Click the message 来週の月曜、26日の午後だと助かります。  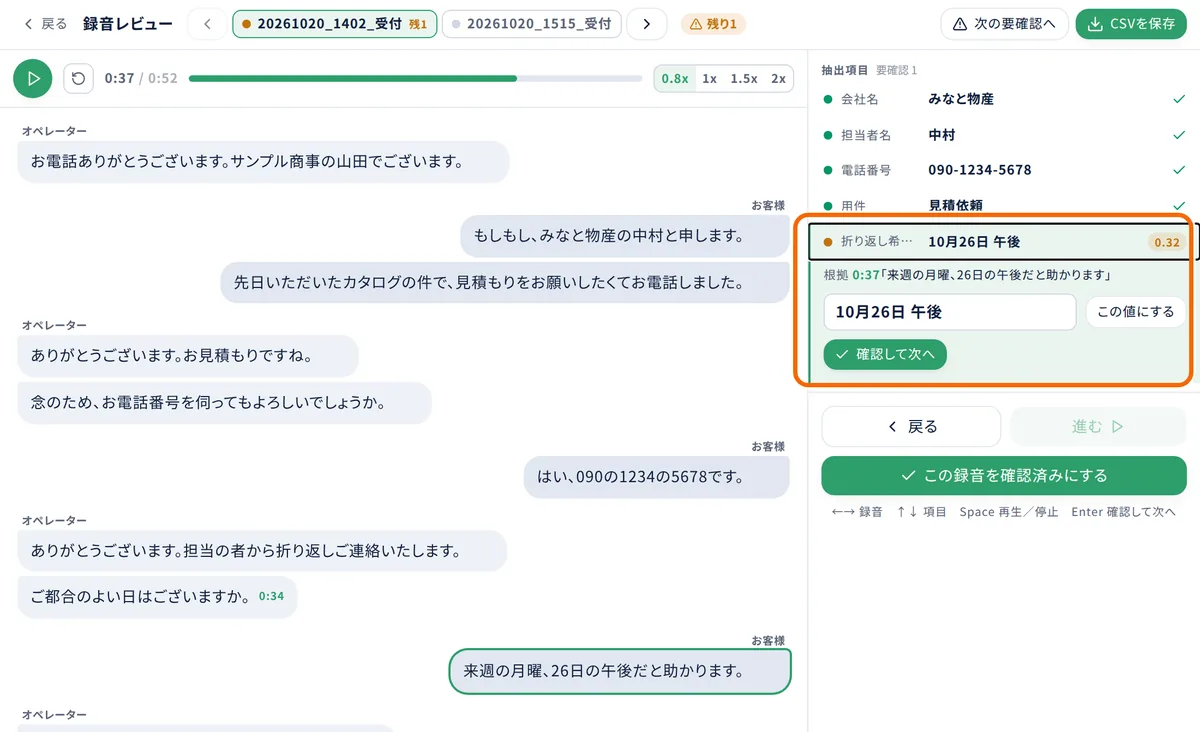point(620,671)
